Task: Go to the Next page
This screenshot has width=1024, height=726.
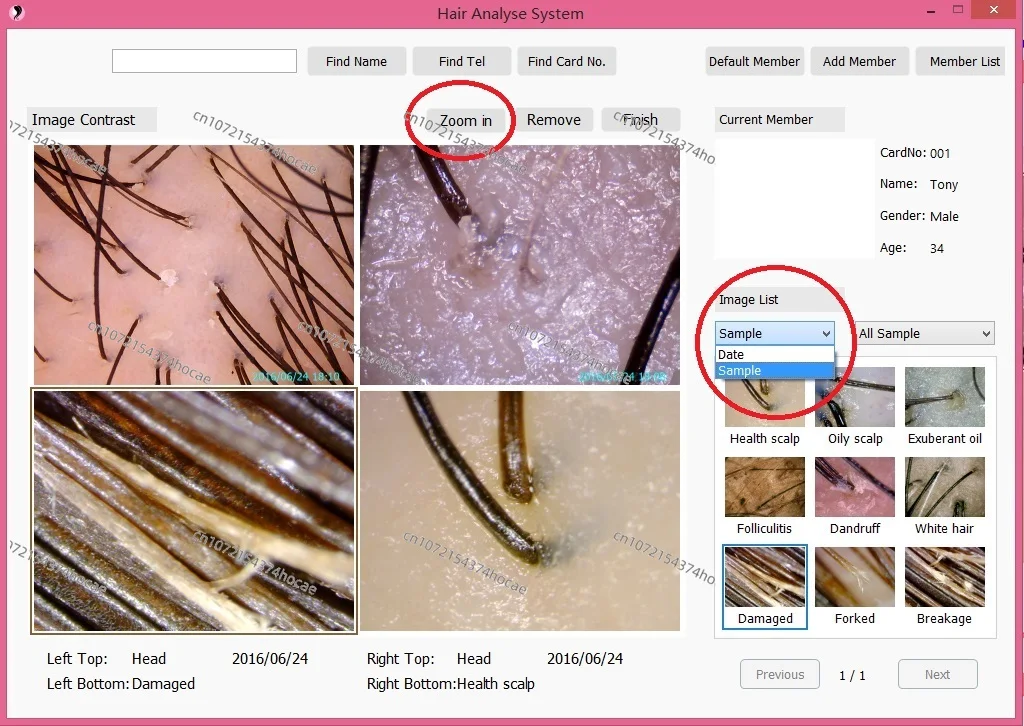Action: click(x=938, y=674)
